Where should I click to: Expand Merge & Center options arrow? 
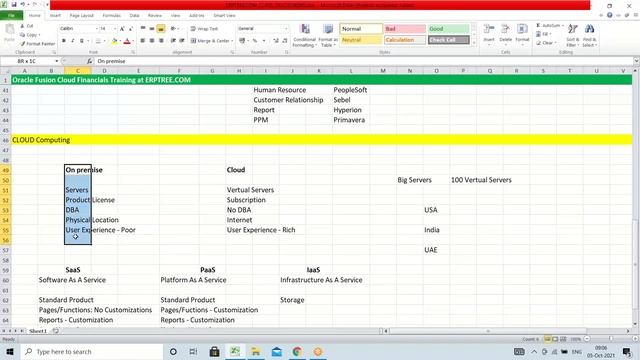(232, 41)
